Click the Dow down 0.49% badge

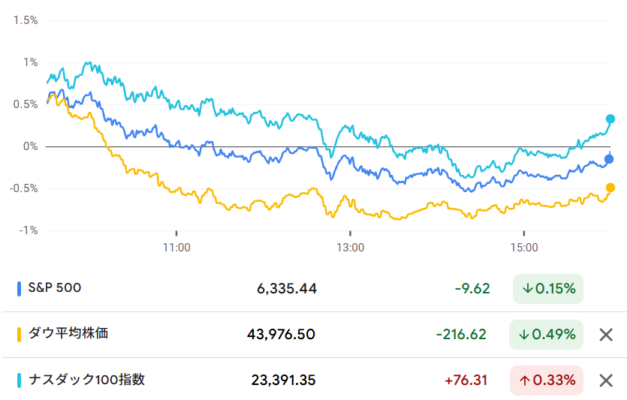(546, 334)
